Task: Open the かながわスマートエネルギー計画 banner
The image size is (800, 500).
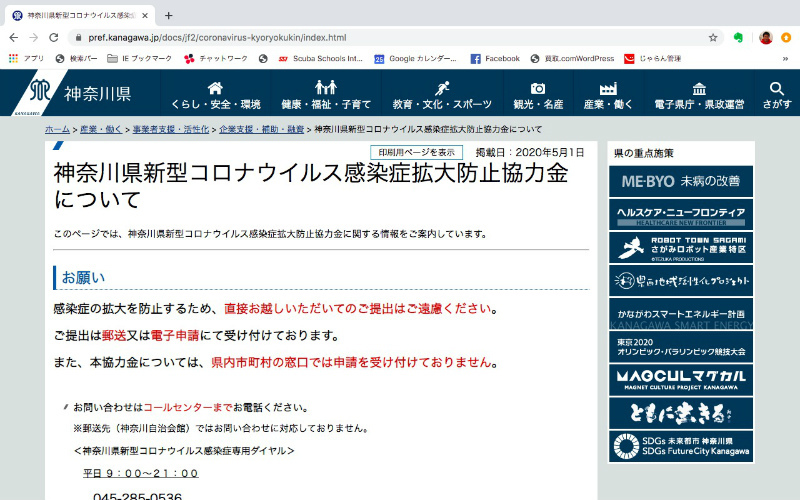Action: [x=681, y=314]
